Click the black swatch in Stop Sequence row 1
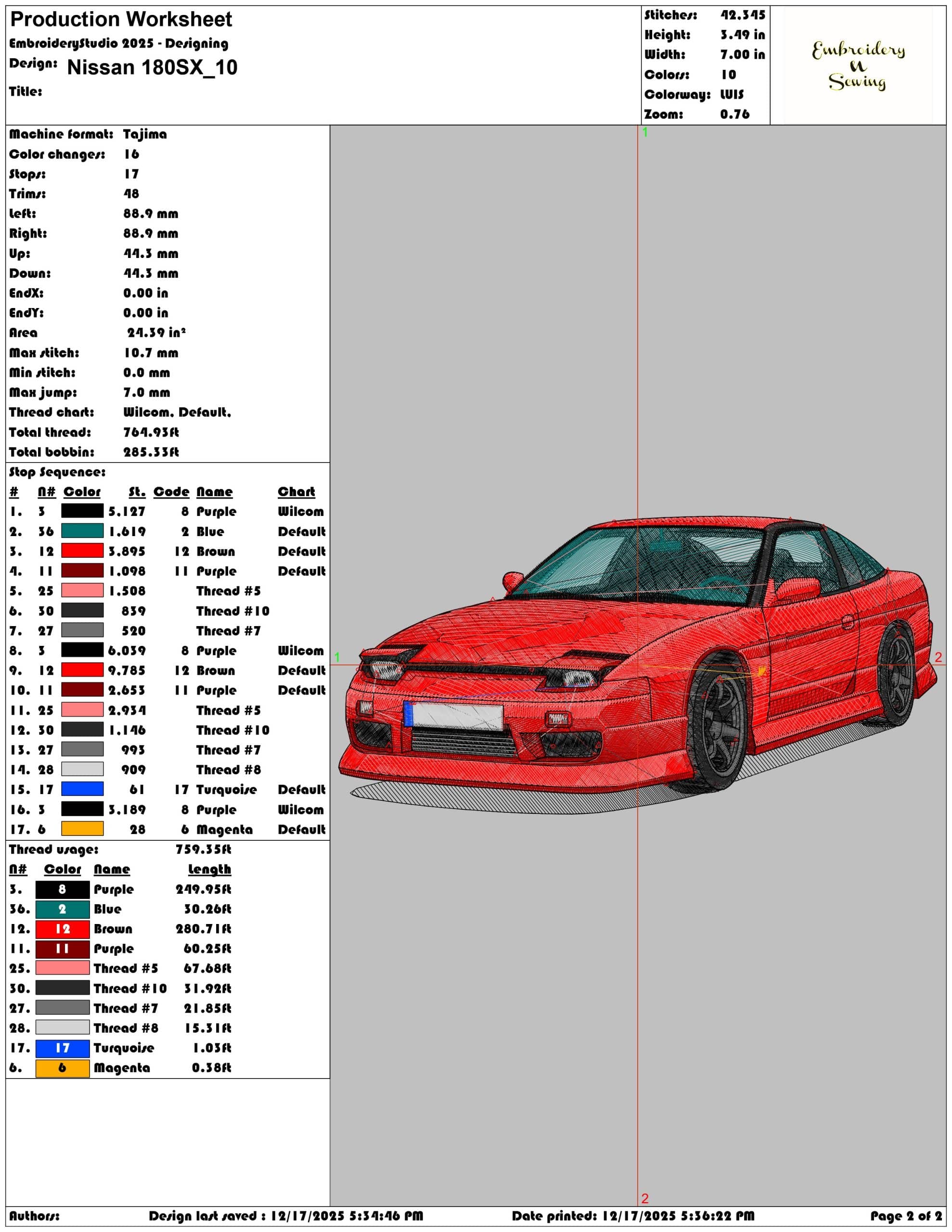This screenshot has width=952, height=1232. pyautogui.click(x=82, y=511)
